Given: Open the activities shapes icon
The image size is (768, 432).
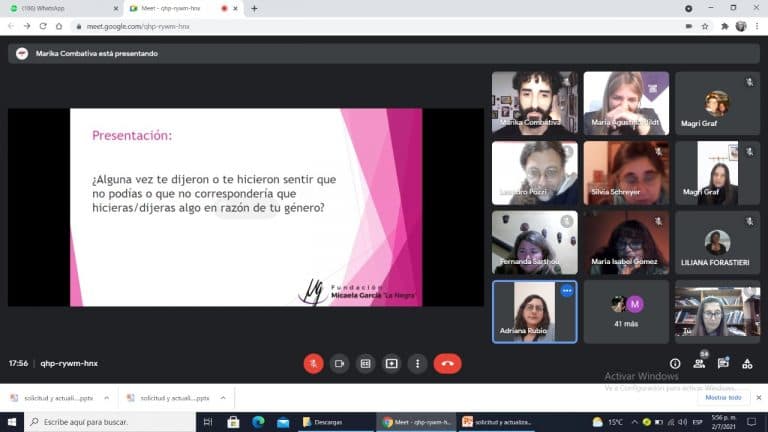Looking at the screenshot, I should coord(747,363).
